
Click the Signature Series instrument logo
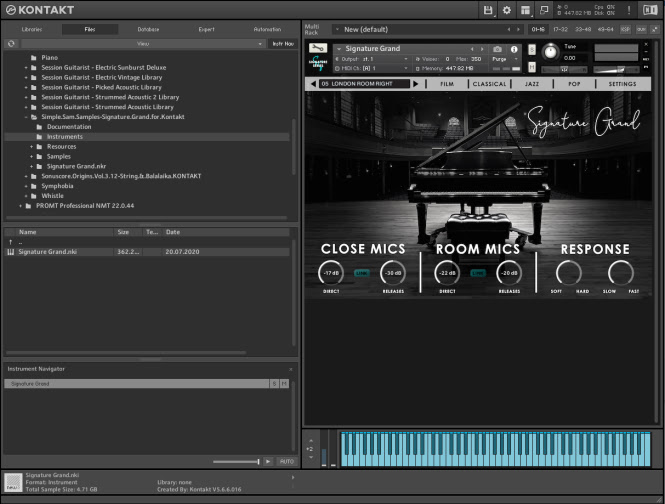318,64
